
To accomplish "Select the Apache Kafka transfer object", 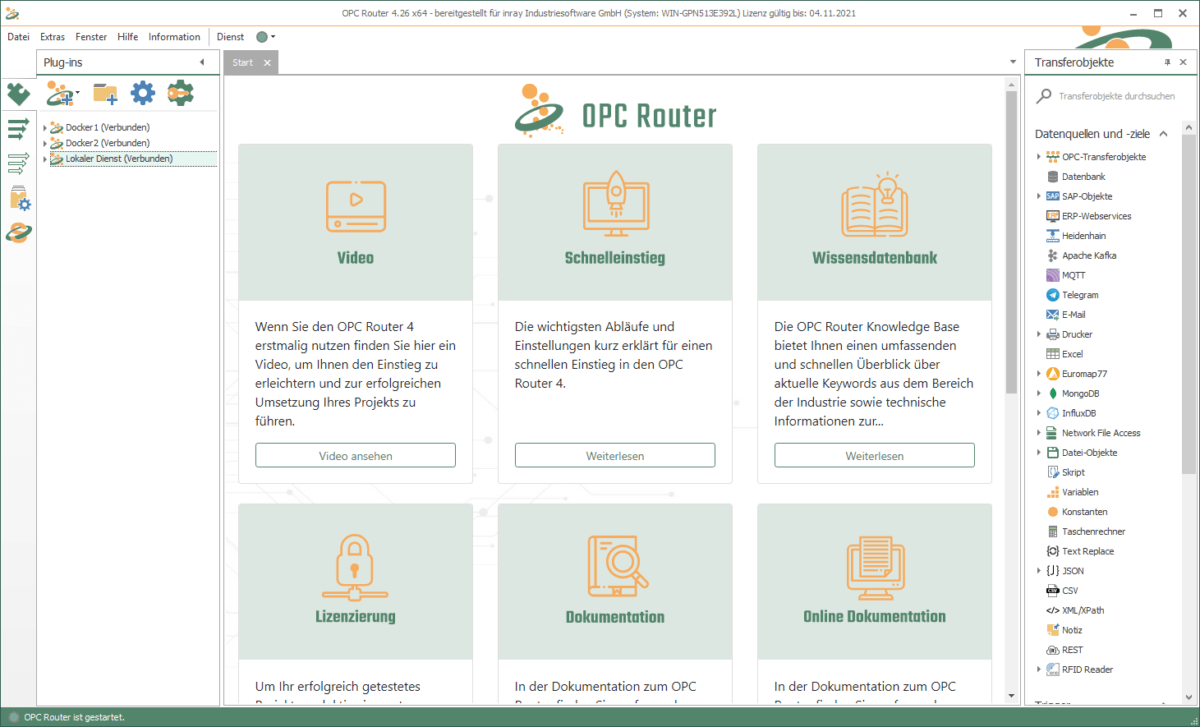I will pos(1084,255).
